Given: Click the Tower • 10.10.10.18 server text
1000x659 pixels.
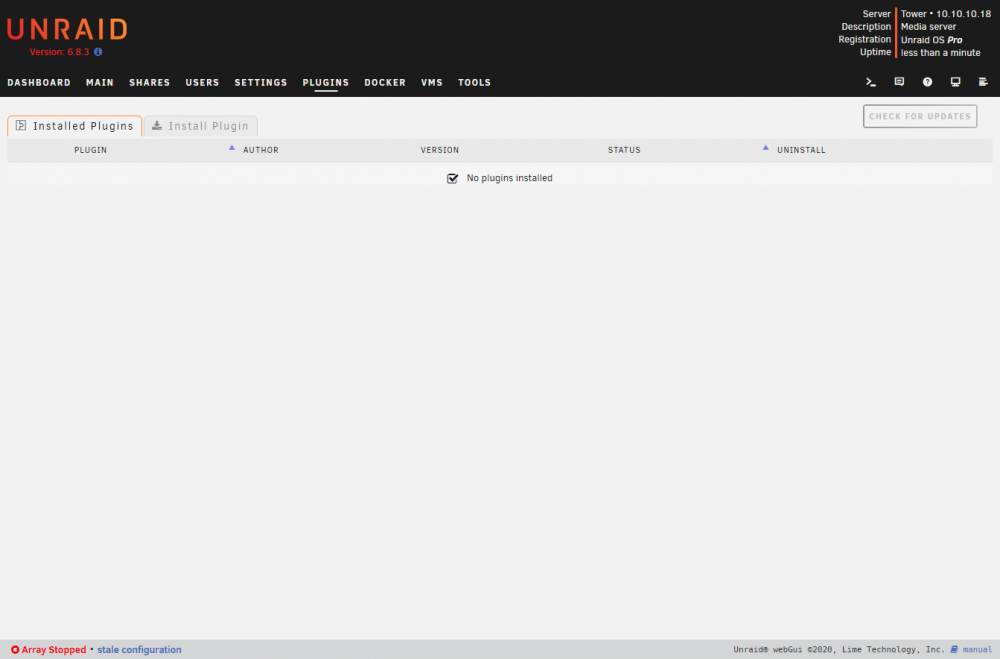Looking at the screenshot, I should click(x=946, y=13).
